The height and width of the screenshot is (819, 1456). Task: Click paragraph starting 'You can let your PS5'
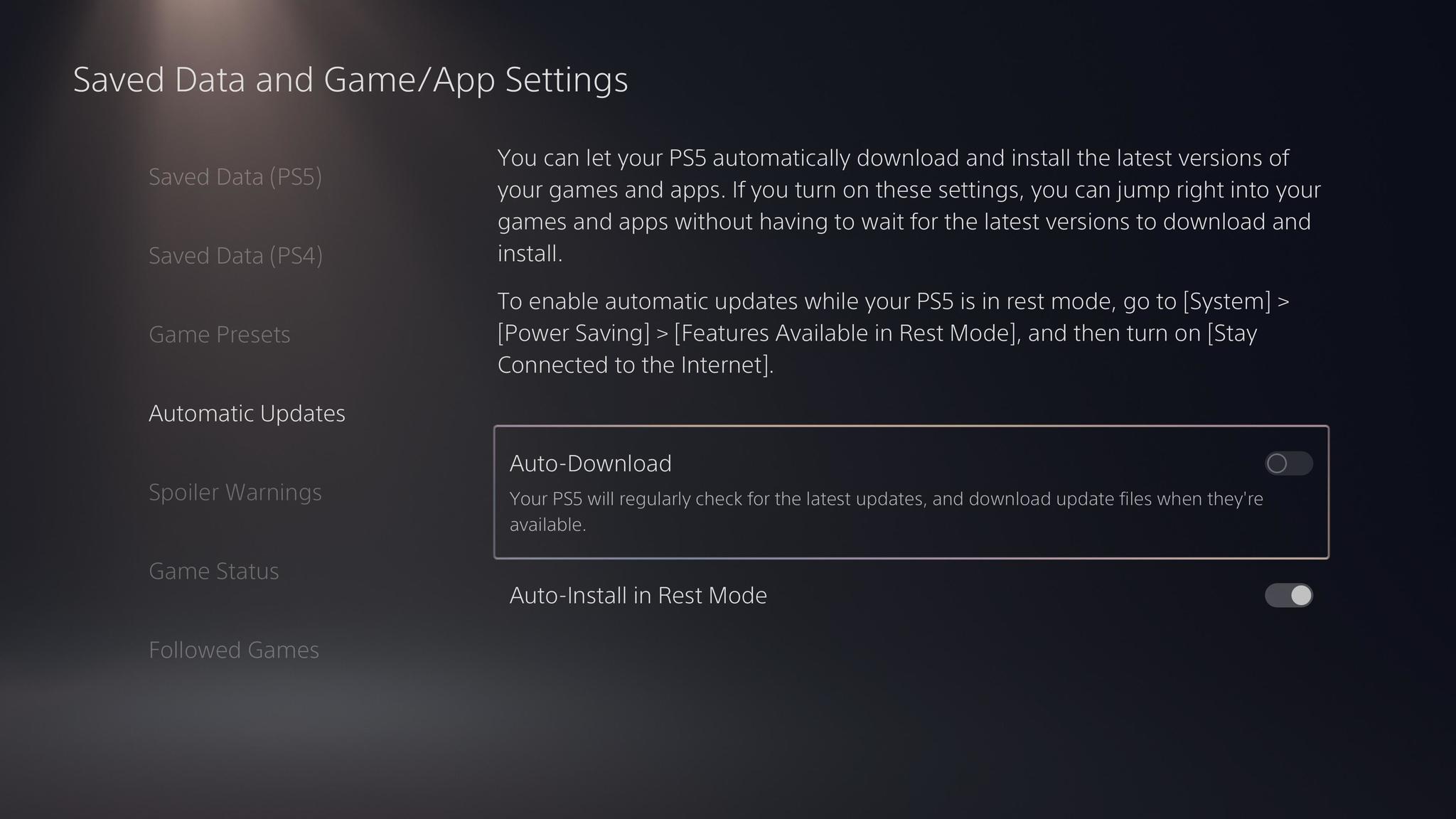click(x=909, y=205)
